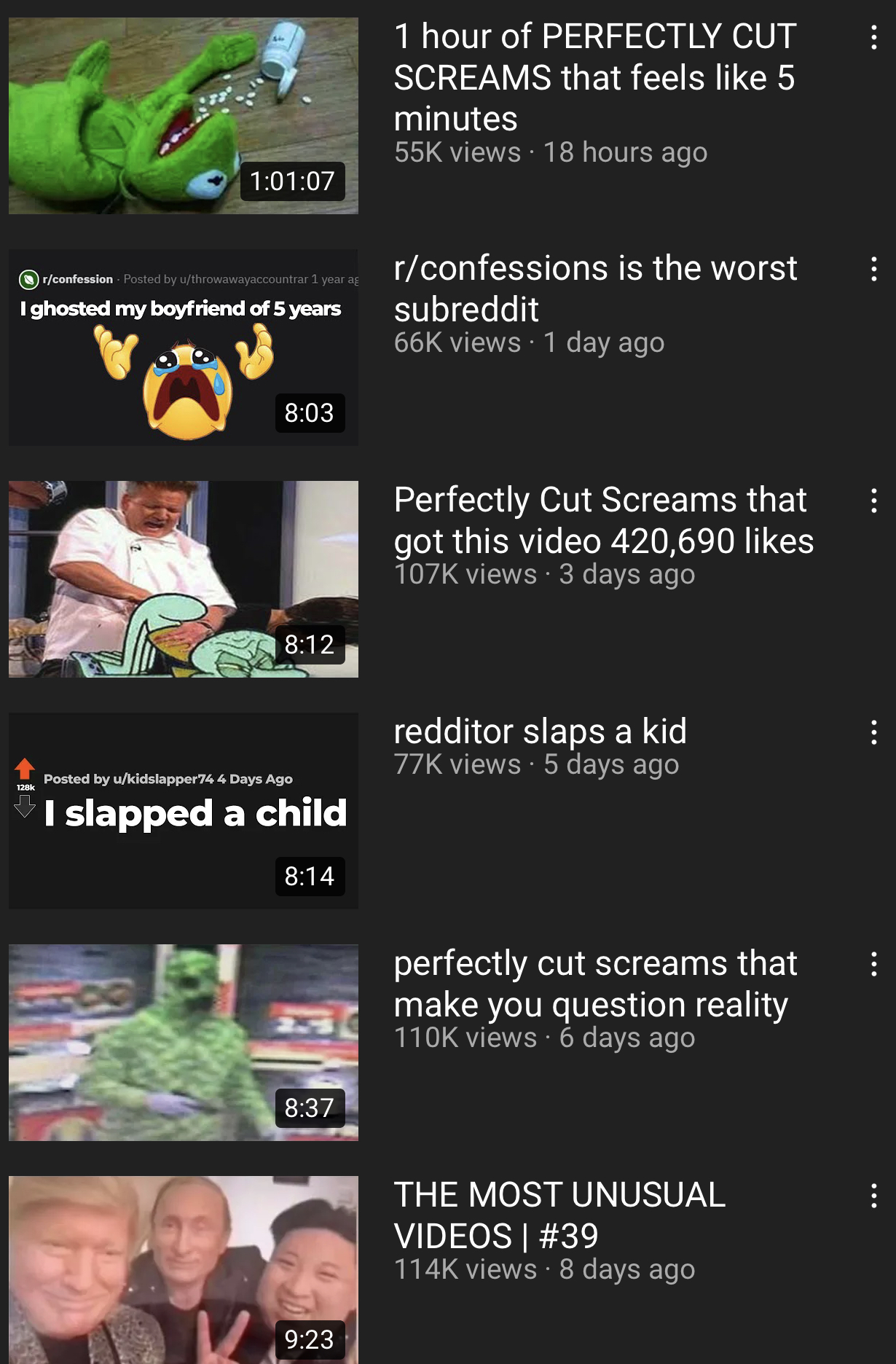The width and height of the screenshot is (896, 1364).
Task: Open three-dot menu for r/confessions video
Action: pyautogui.click(x=873, y=269)
